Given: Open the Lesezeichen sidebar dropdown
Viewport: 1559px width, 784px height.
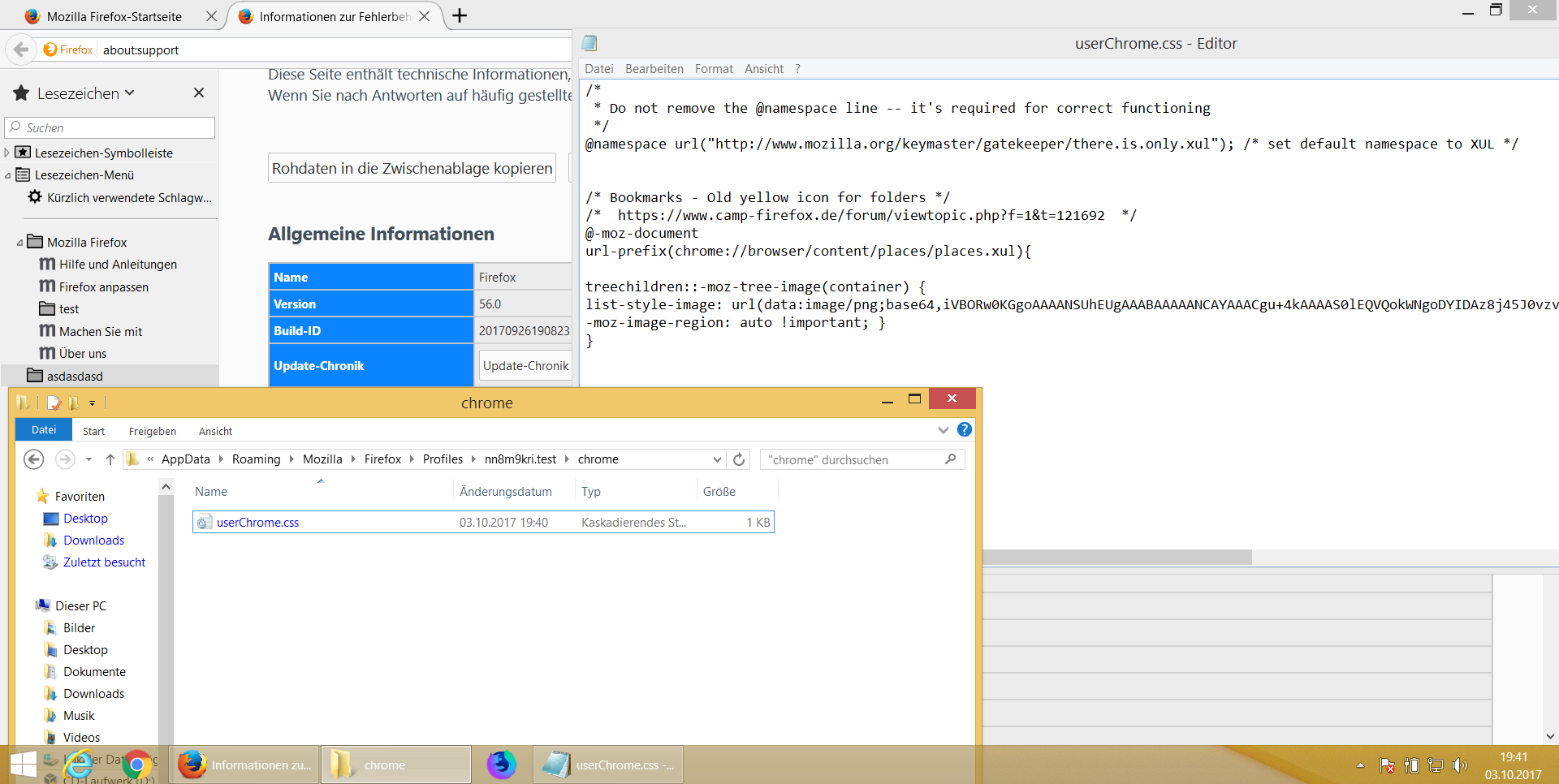Looking at the screenshot, I should 130,93.
